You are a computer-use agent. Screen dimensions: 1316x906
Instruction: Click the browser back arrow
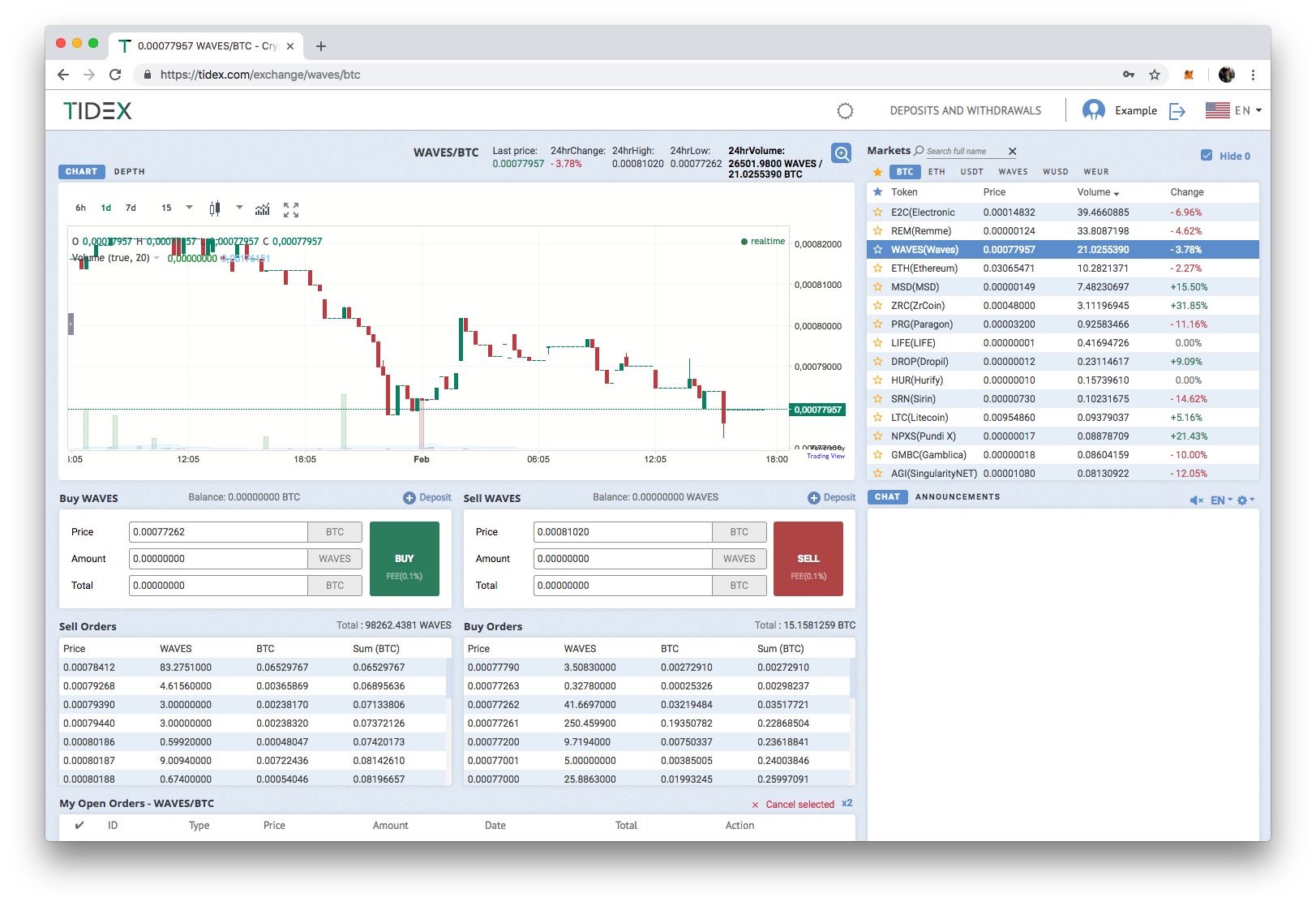tap(63, 75)
